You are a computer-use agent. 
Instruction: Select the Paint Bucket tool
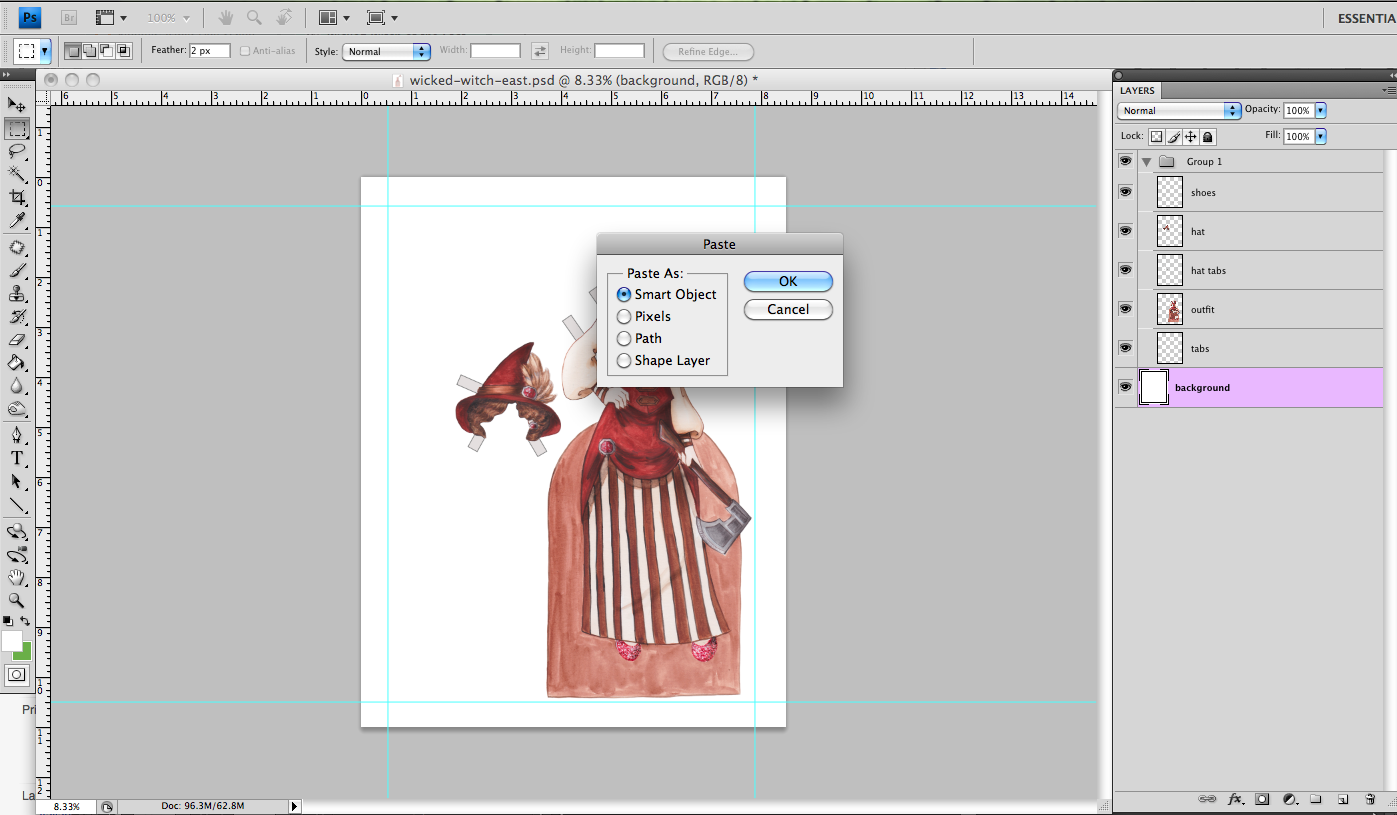17,362
